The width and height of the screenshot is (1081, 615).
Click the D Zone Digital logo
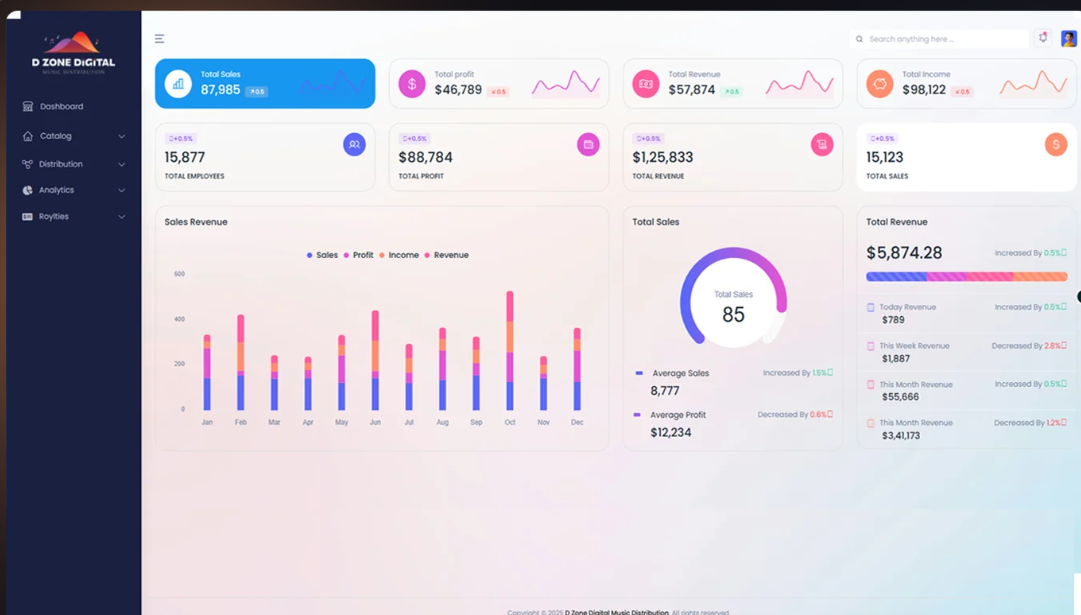(73, 52)
